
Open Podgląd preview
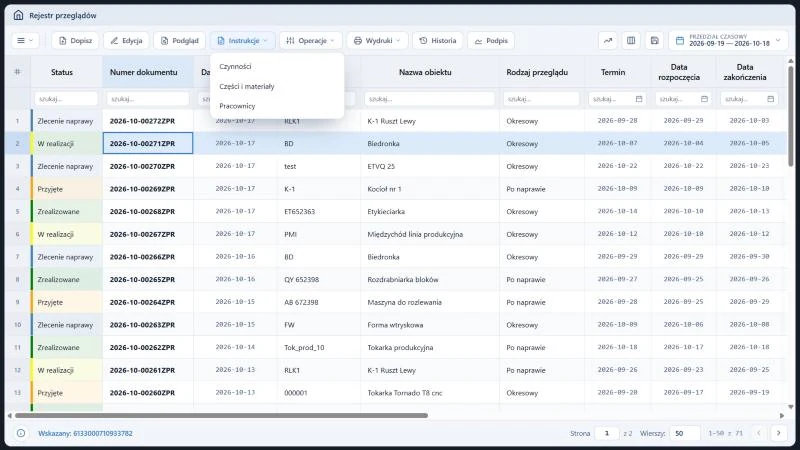(x=179, y=40)
